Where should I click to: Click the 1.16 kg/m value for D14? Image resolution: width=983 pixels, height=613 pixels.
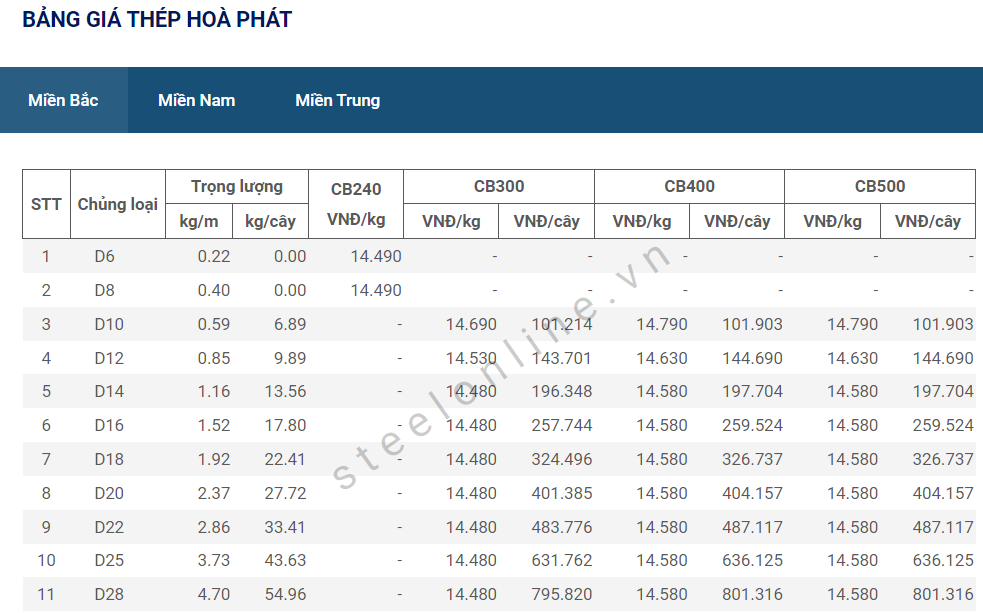click(214, 392)
